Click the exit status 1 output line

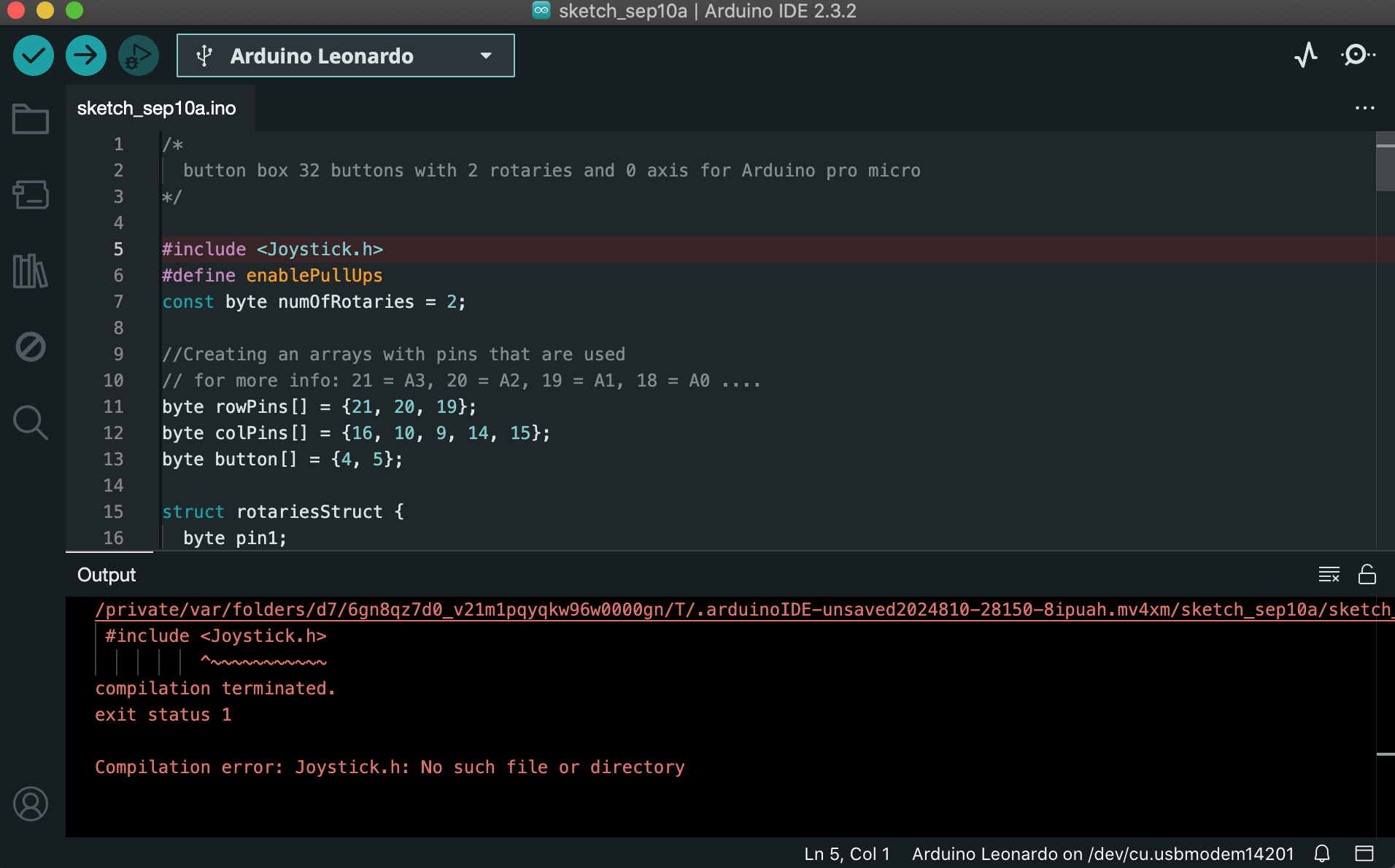(x=163, y=715)
